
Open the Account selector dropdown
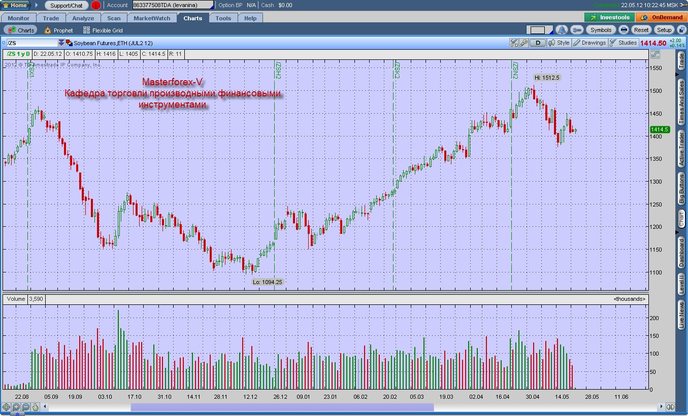coord(173,5)
